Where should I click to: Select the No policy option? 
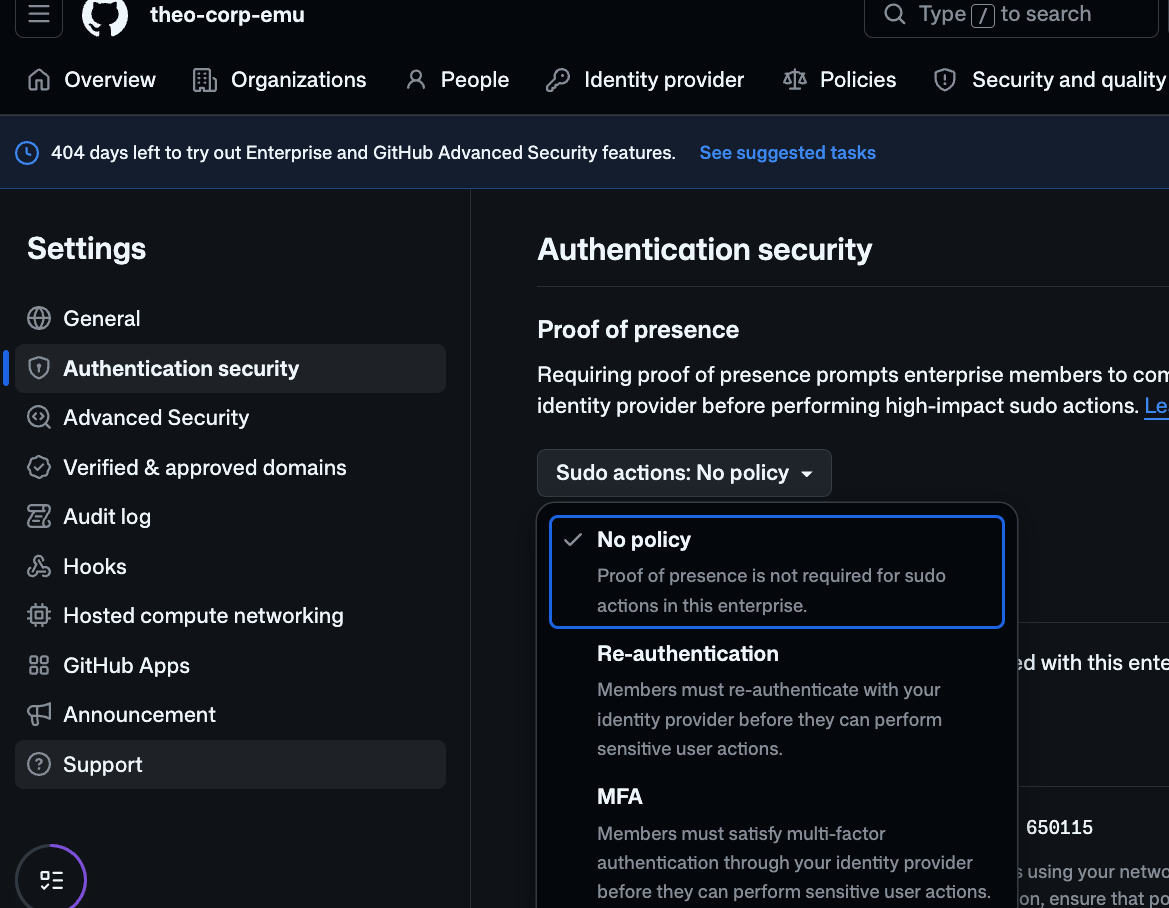click(777, 572)
